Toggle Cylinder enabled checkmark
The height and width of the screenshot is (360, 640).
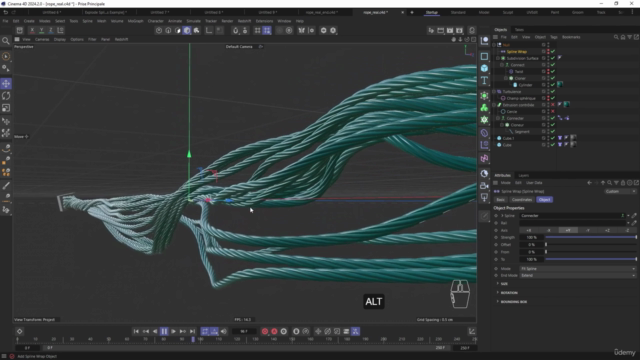pos(553,85)
